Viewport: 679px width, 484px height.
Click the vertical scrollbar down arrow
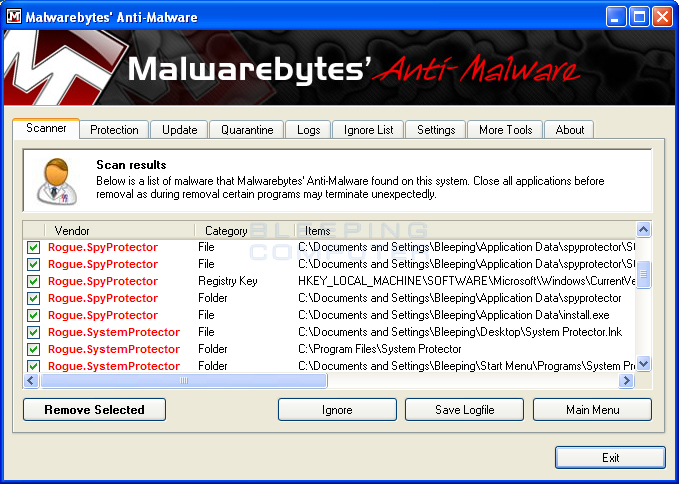(643, 363)
